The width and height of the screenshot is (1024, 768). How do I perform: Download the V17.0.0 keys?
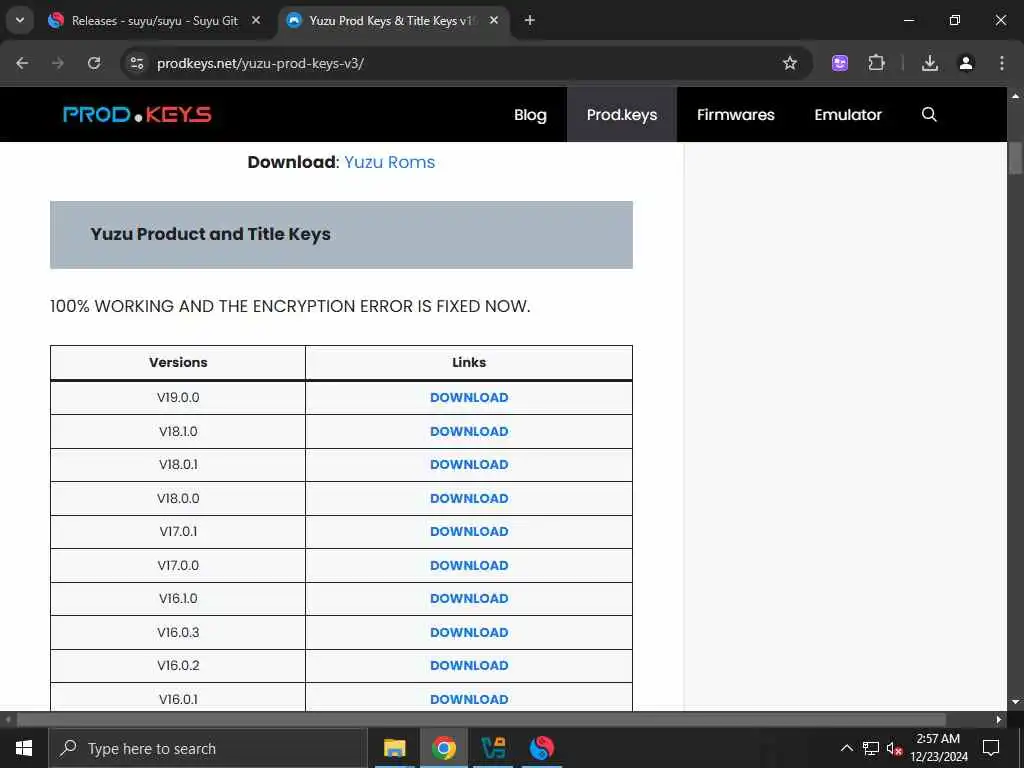(469, 566)
